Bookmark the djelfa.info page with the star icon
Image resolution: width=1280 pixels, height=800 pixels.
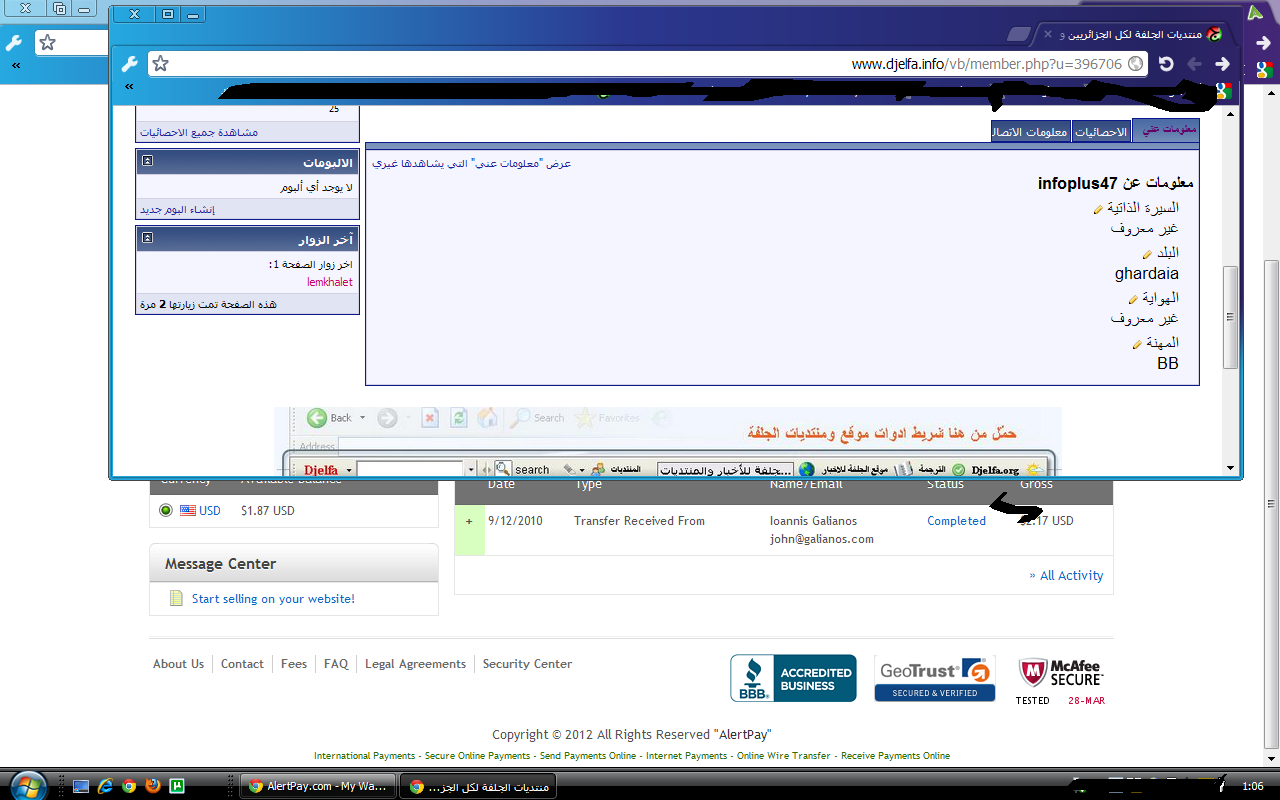pos(160,64)
